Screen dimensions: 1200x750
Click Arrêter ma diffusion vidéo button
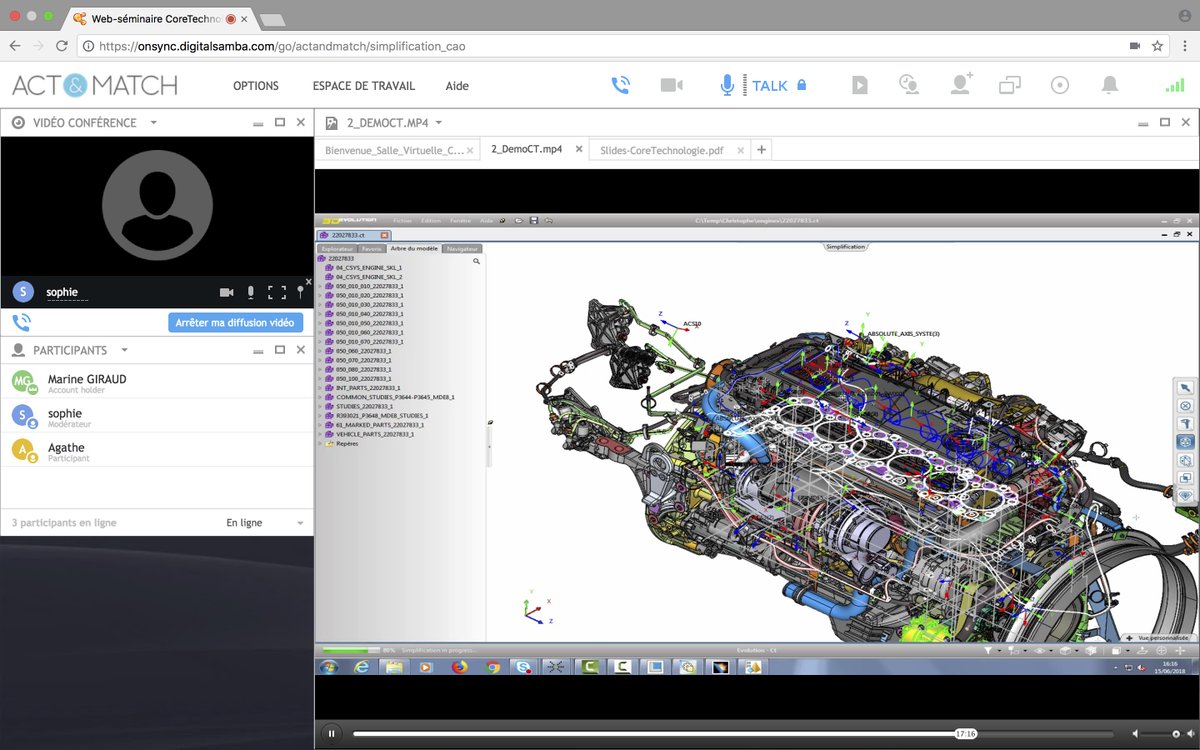pyautogui.click(x=235, y=323)
